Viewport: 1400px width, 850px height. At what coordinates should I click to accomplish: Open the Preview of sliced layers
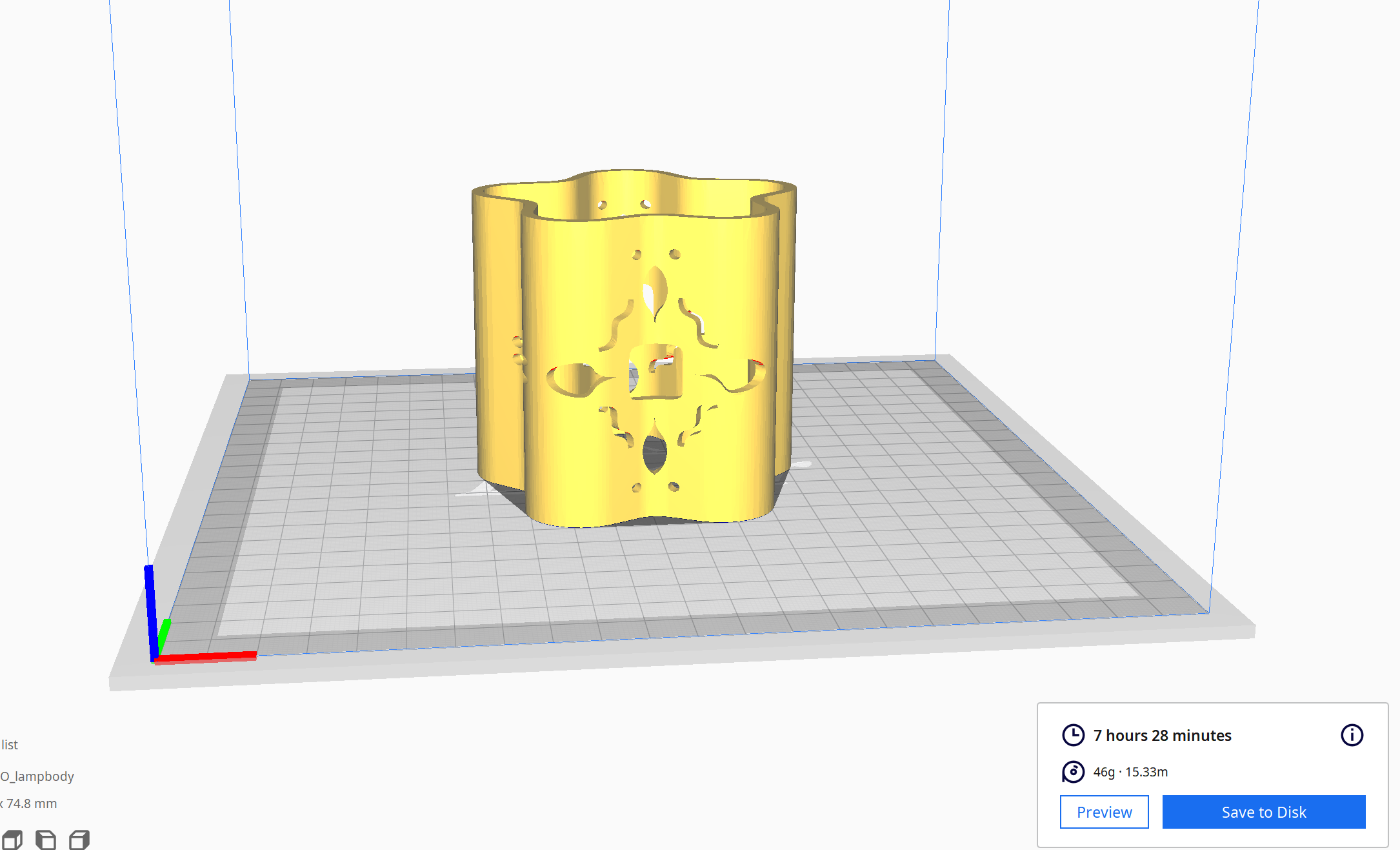click(1104, 812)
